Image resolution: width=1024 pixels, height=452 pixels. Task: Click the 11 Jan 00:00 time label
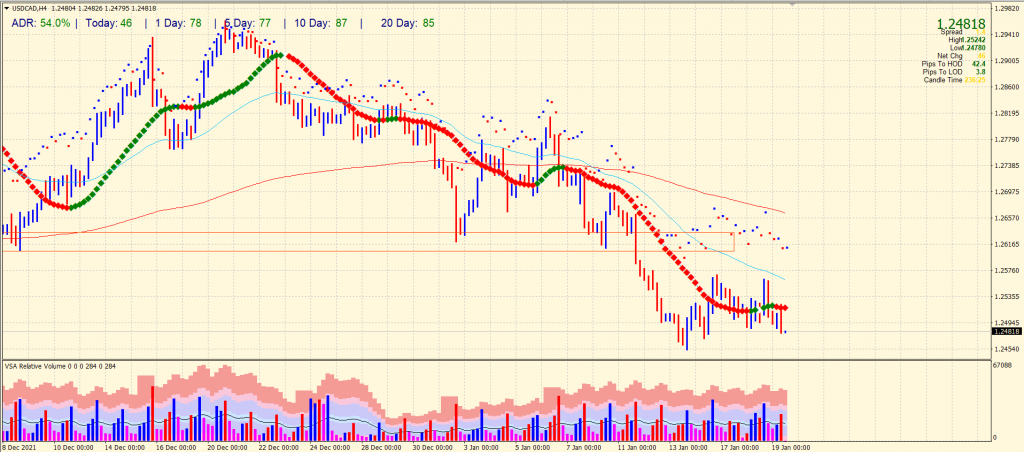(638, 447)
